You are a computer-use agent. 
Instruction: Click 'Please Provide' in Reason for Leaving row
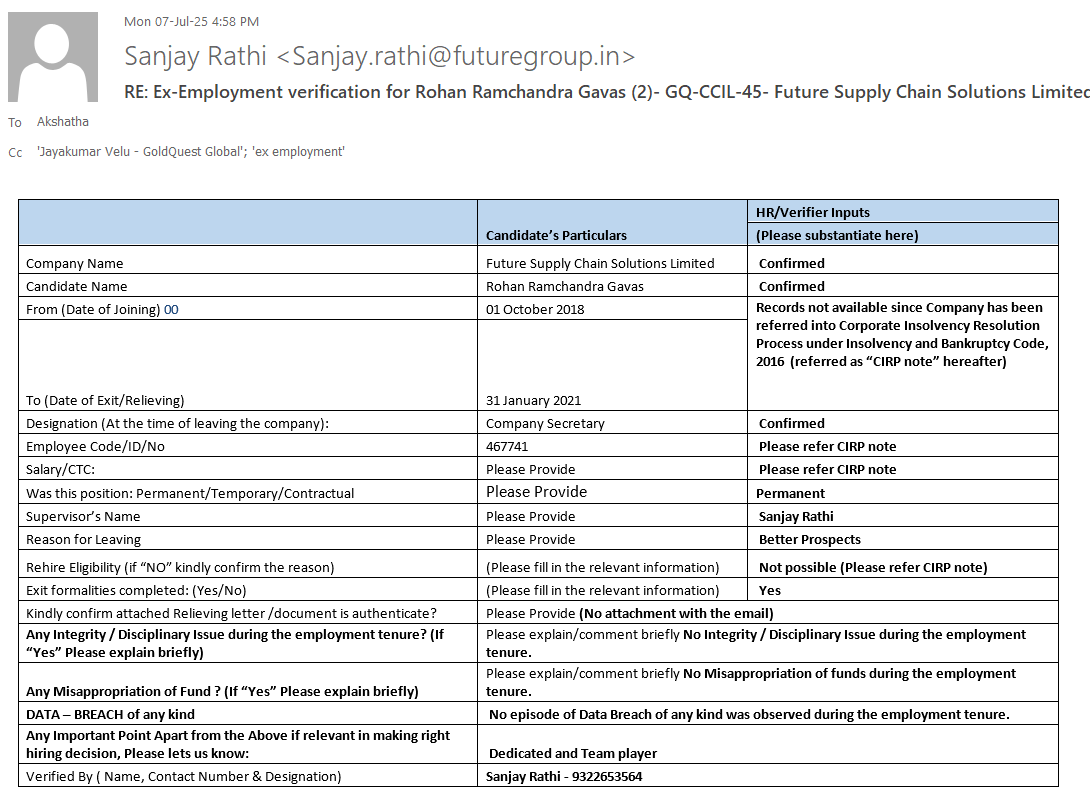(x=530, y=540)
